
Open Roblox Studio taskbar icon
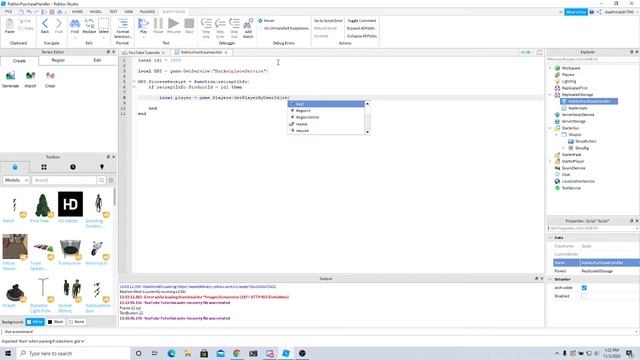coord(286,353)
